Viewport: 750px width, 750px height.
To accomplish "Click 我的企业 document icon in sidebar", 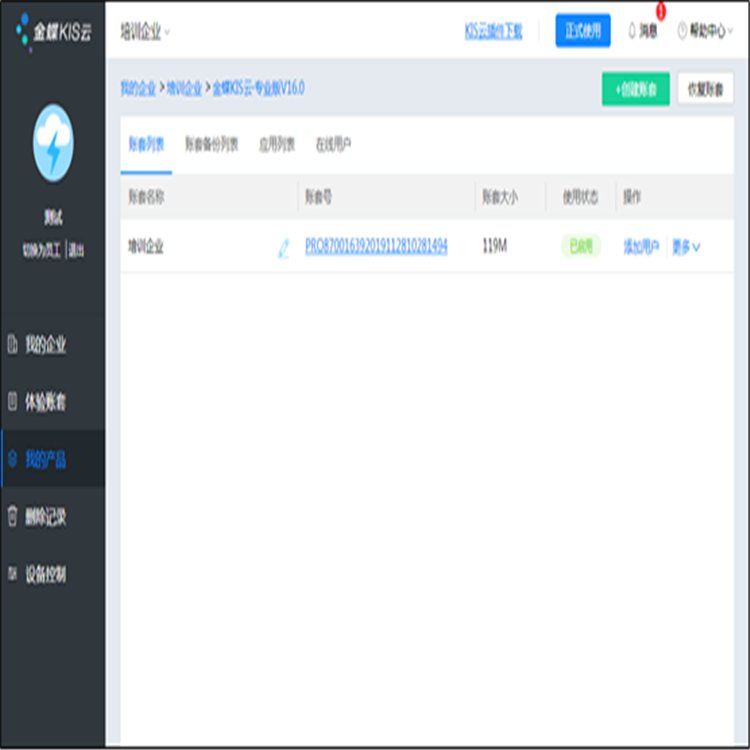I will (x=12, y=344).
